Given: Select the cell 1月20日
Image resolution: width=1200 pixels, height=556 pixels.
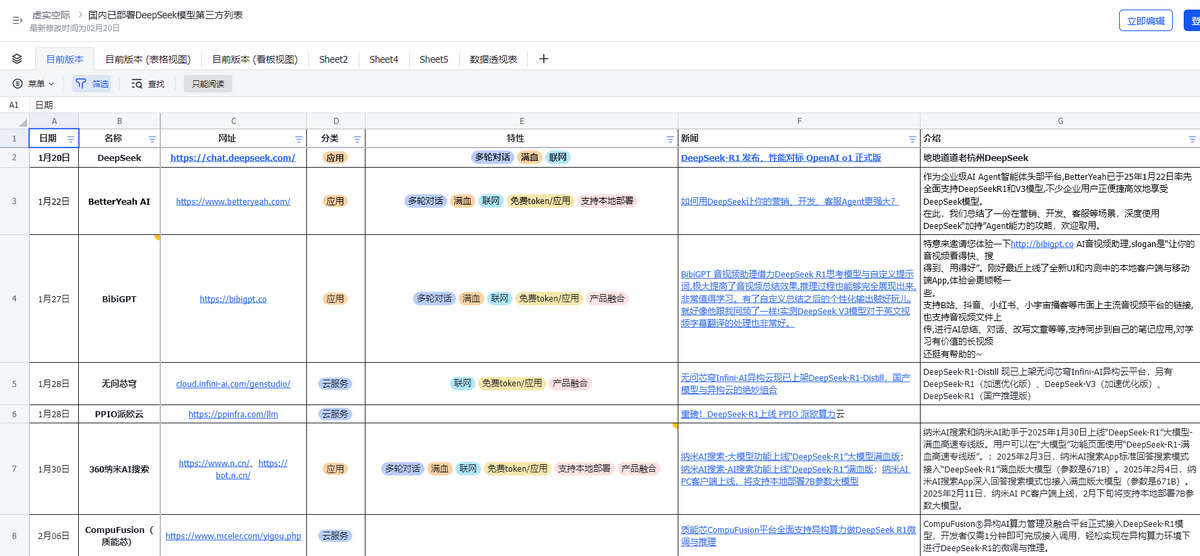Looking at the screenshot, I should [x=54, y=158].
